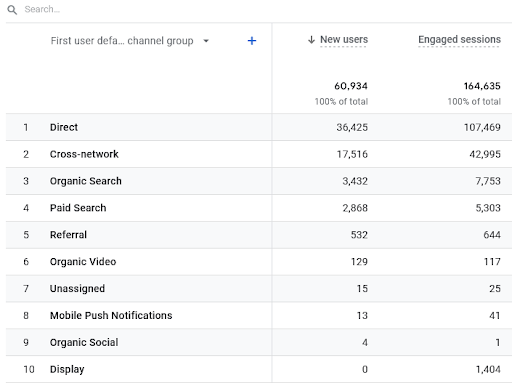Image resolution: width=512 pixels, height=391 pixels.
Task: Click total Engaged sessions value 164,635
Action: point(482,86)
